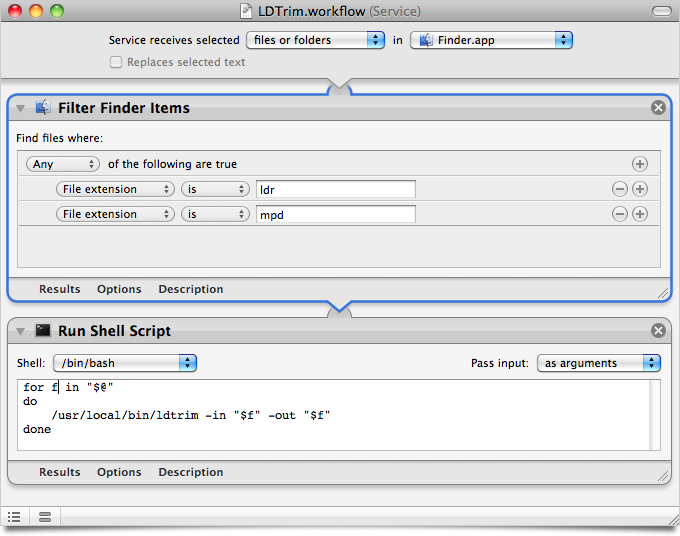Click the 'Find files where:' label
Screen dimensions: 680x536
point(59,138)
